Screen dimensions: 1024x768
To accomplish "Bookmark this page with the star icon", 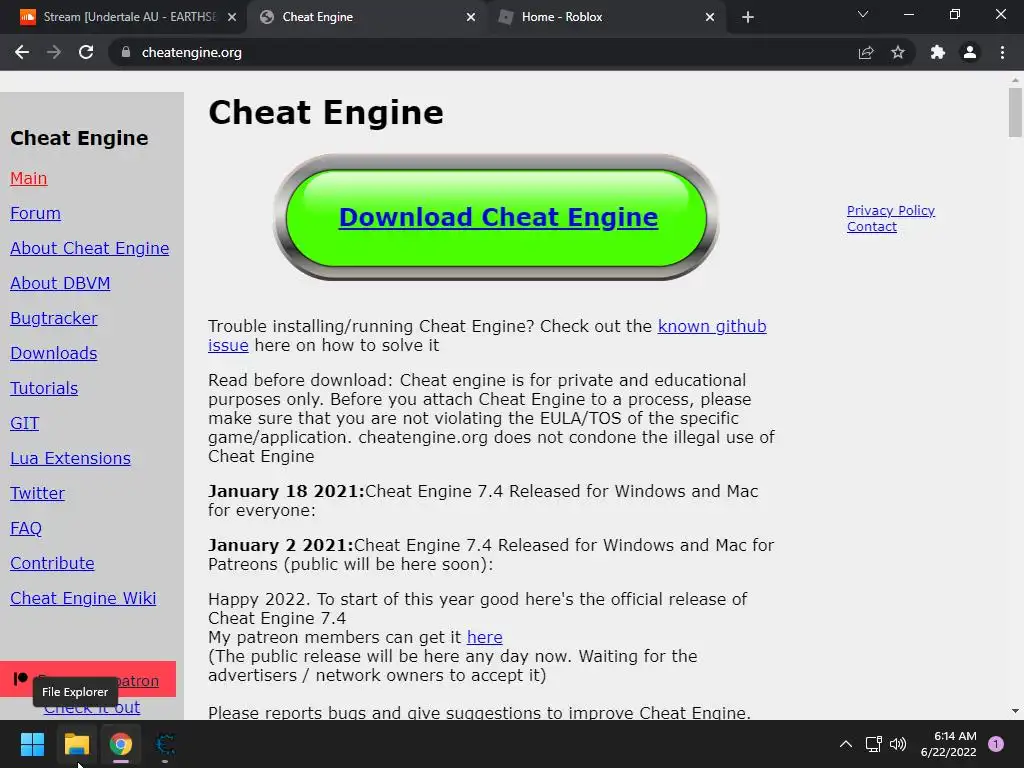I will point(898,52).
